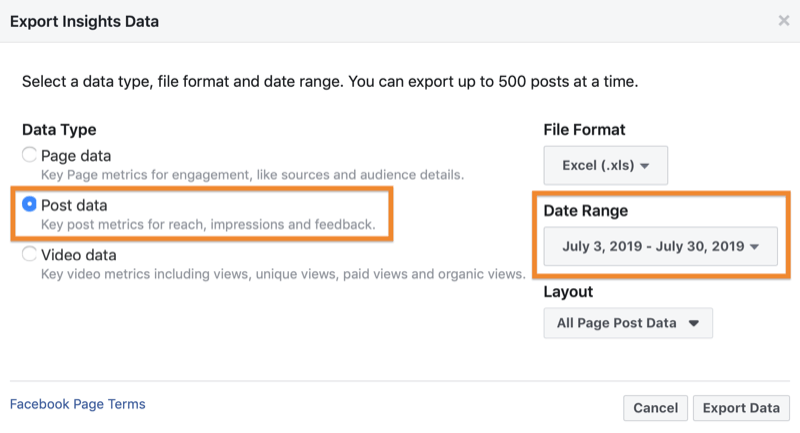Click the Key video metrics description line
Image resolution: width=800 pixels, height=433 pixels.
283,274
